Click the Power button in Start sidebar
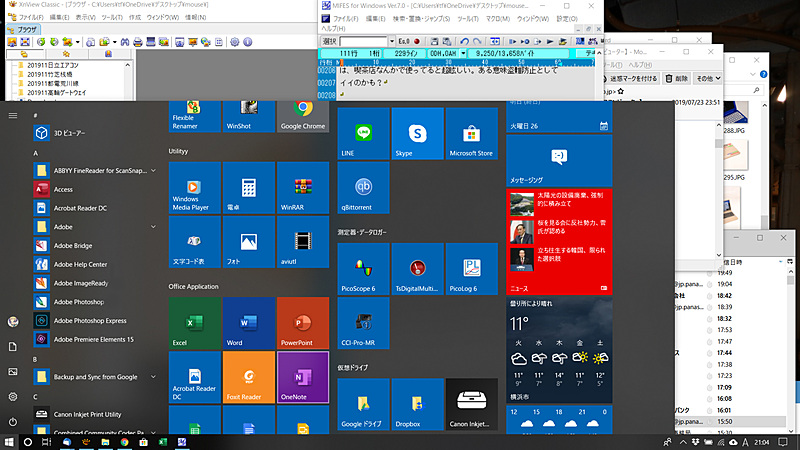 pyautogui.click(x=13, y=422)
